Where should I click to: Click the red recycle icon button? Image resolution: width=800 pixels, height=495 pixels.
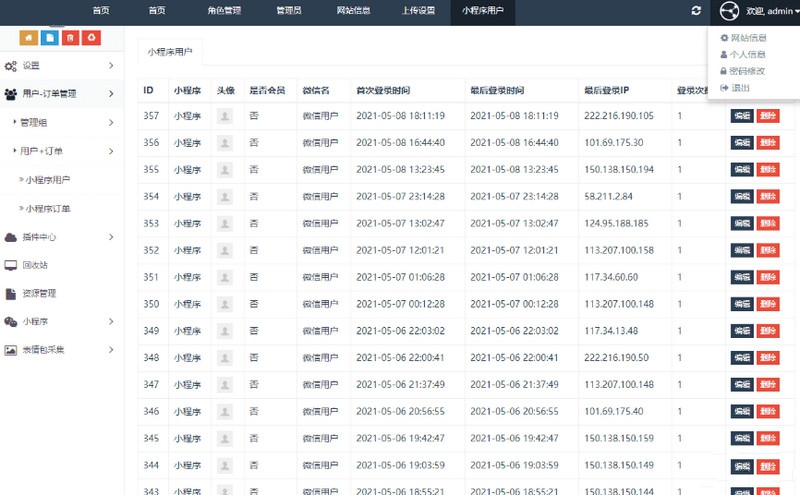[91, 38]
